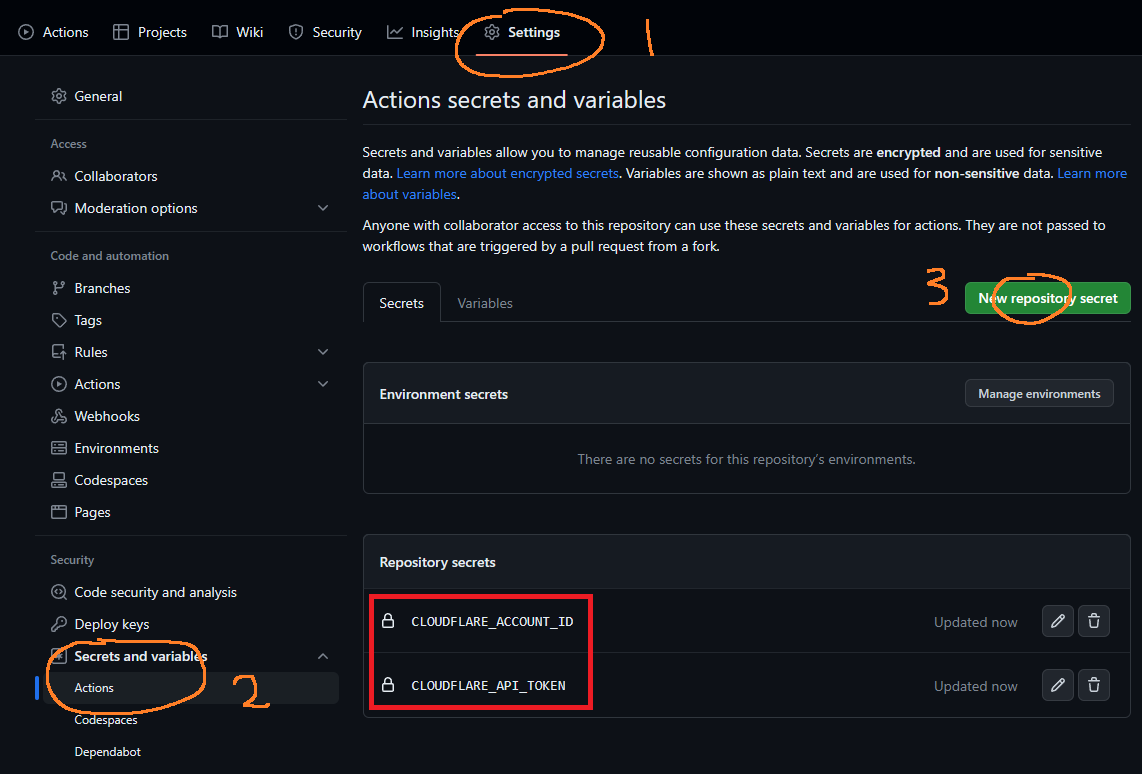
Task: Edit CLOUDFLARE_ACCOUNT_ID using the pencil icon
Action: coord(1057,621)
